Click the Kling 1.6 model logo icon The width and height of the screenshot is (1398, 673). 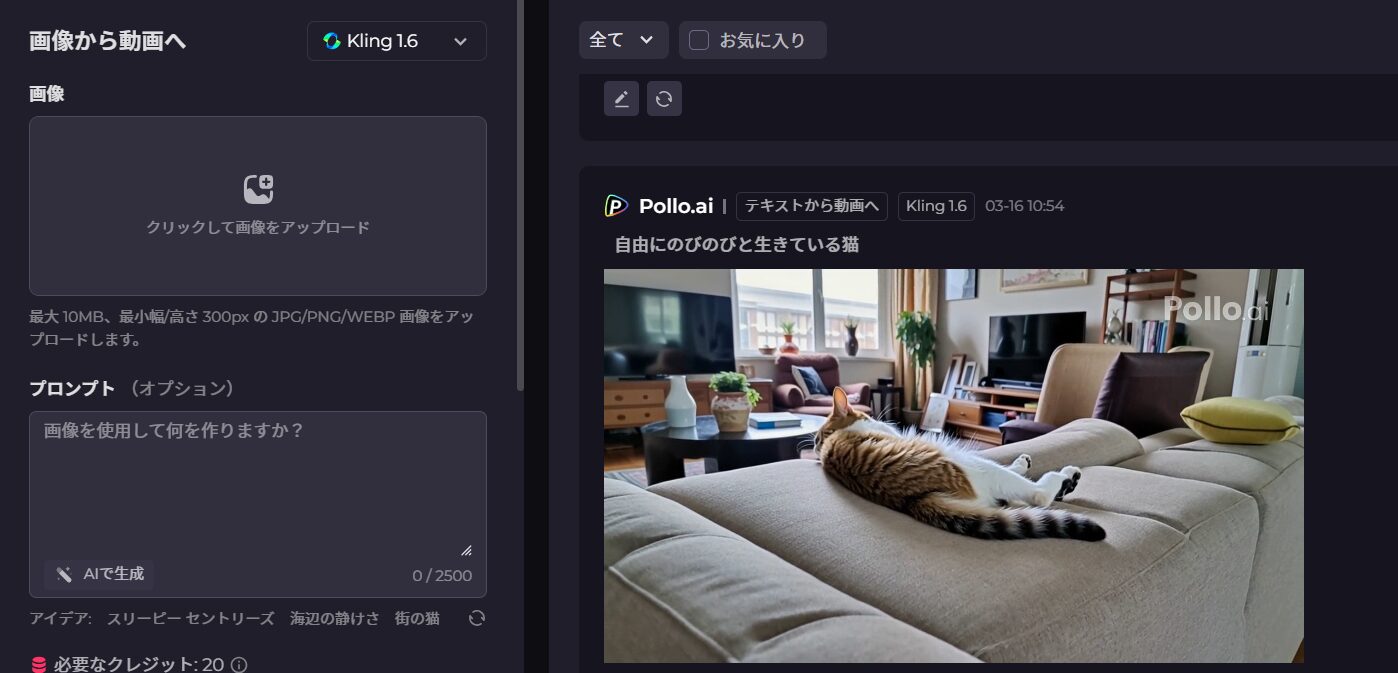pyautogui.click(x=332, y=41)
